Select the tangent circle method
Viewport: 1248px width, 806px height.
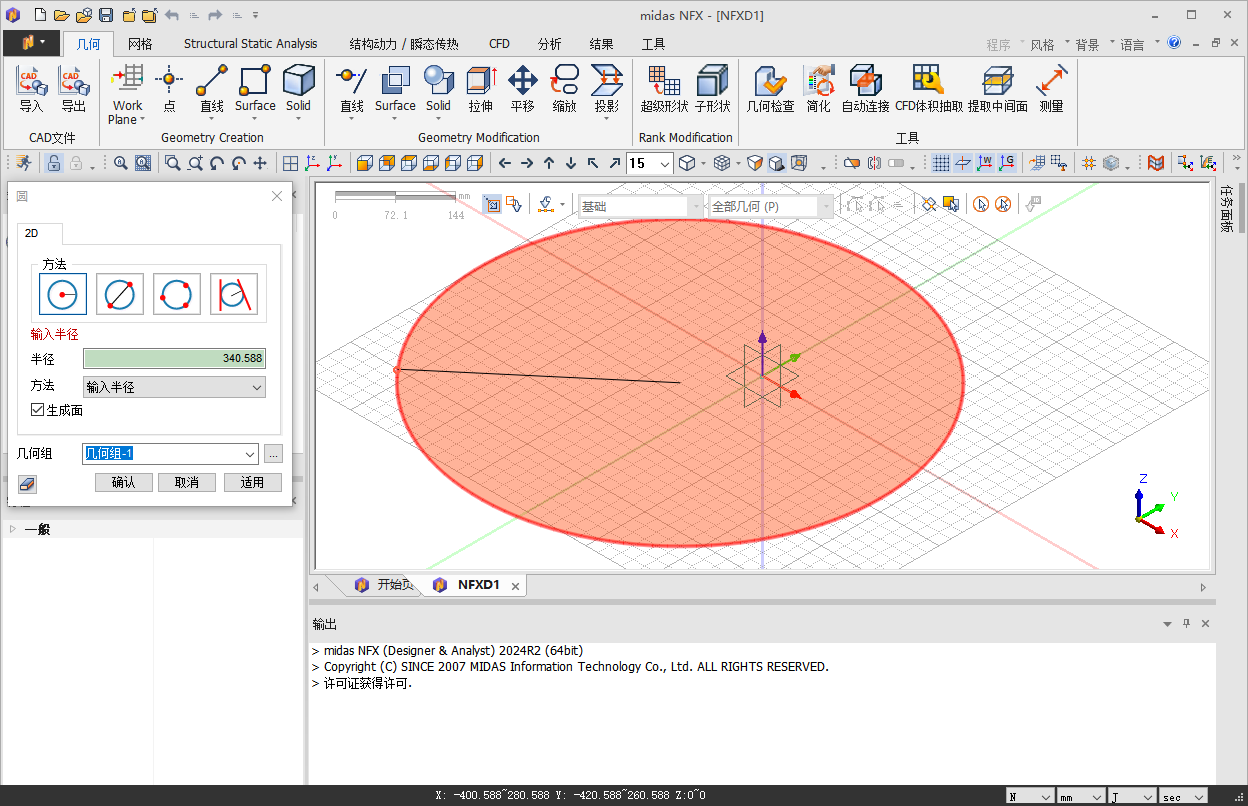pos(234,294)
